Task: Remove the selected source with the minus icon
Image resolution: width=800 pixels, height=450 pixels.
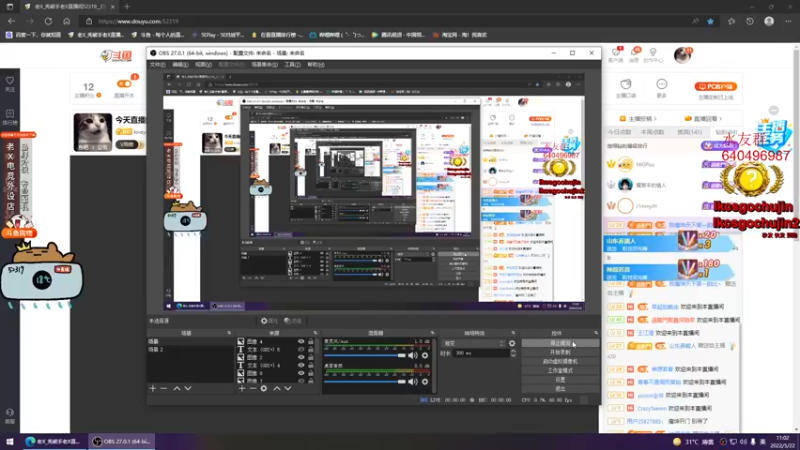Action: click(x=253, y=389)
